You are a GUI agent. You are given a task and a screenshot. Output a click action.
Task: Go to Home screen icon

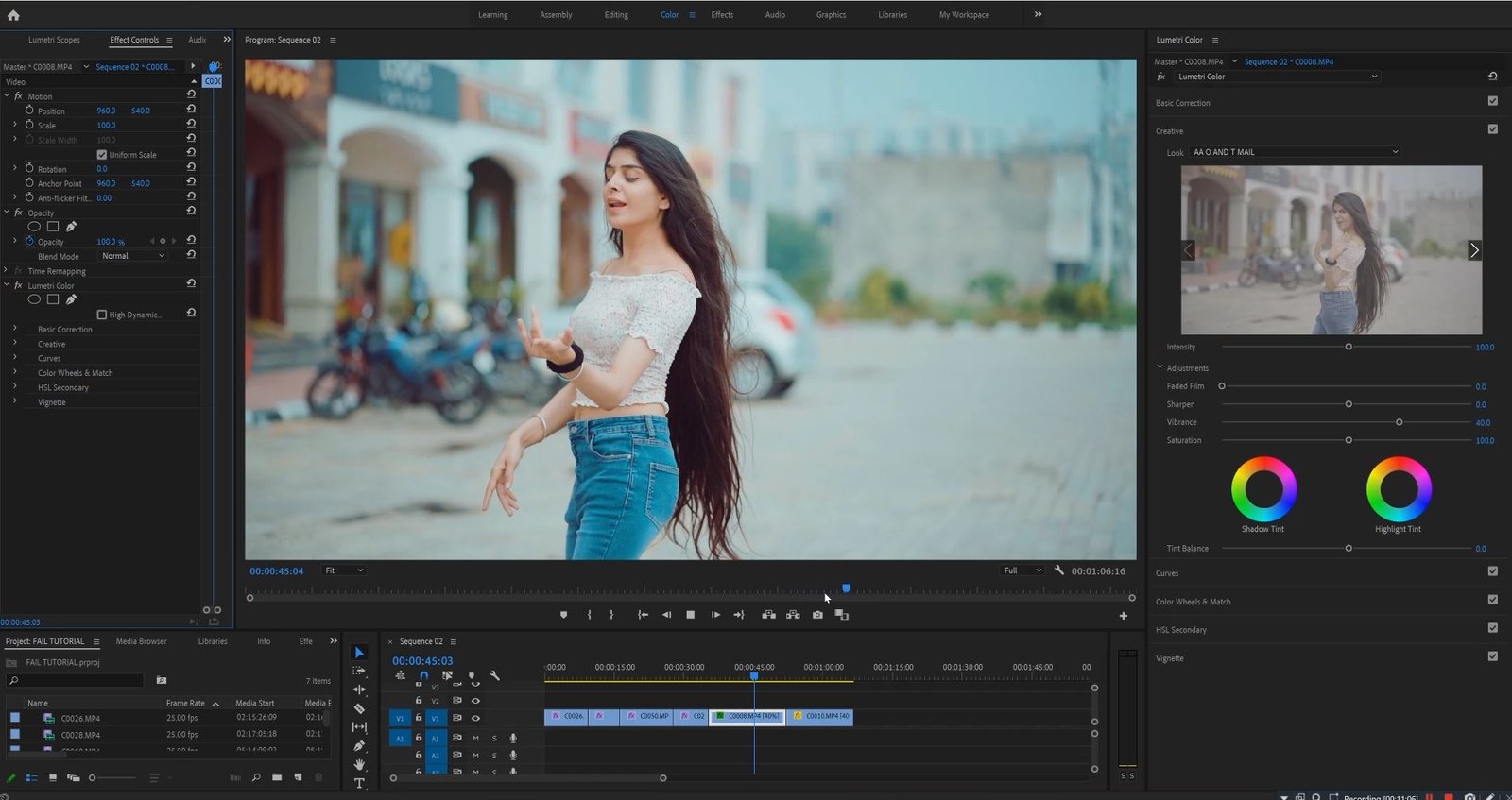[x=13, y=15]
